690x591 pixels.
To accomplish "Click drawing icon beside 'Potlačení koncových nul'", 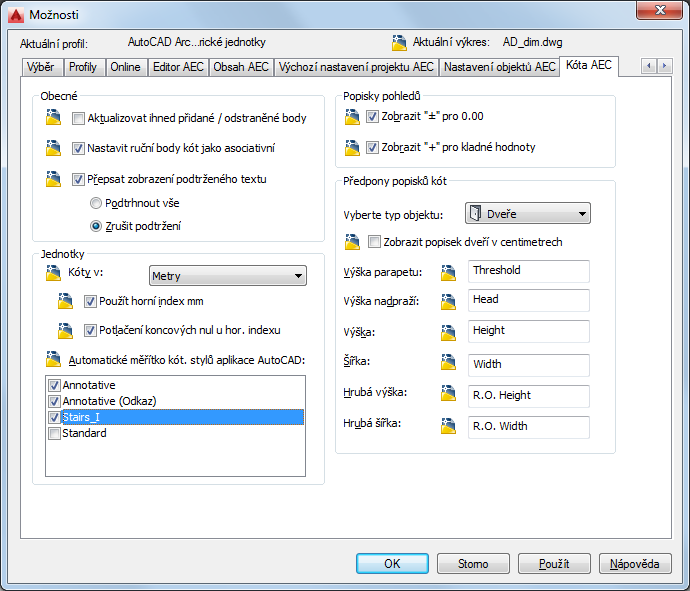I will pyautogui.click(x=65, y=330).
